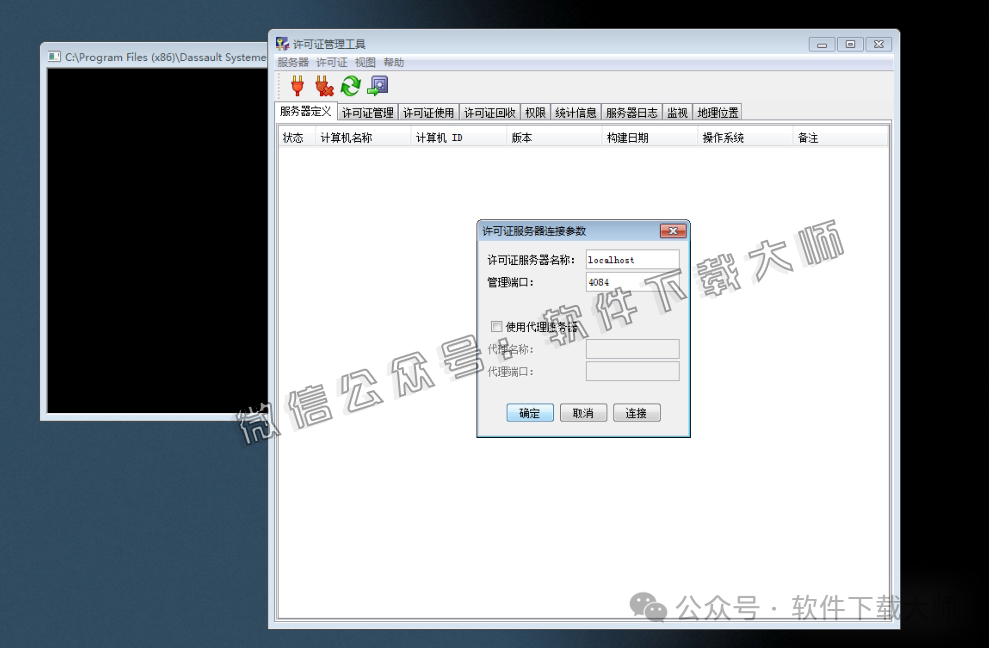Select the connect-to-server plug icon
The height and width of the screenshot is (648, 989).
pyautogui.click(x=297, y=86)
